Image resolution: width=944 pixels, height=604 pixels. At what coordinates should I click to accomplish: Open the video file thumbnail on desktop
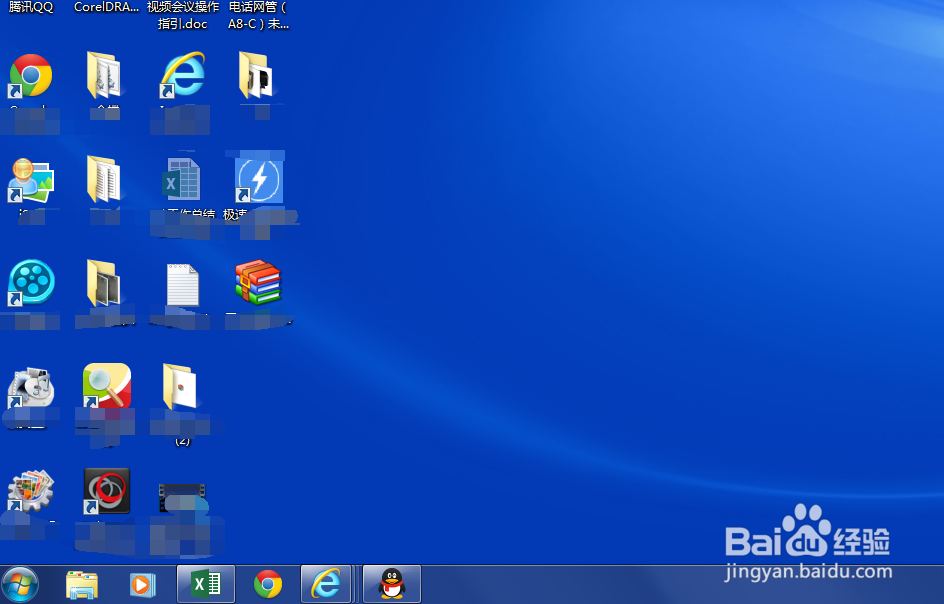click(x=182, y=499)
